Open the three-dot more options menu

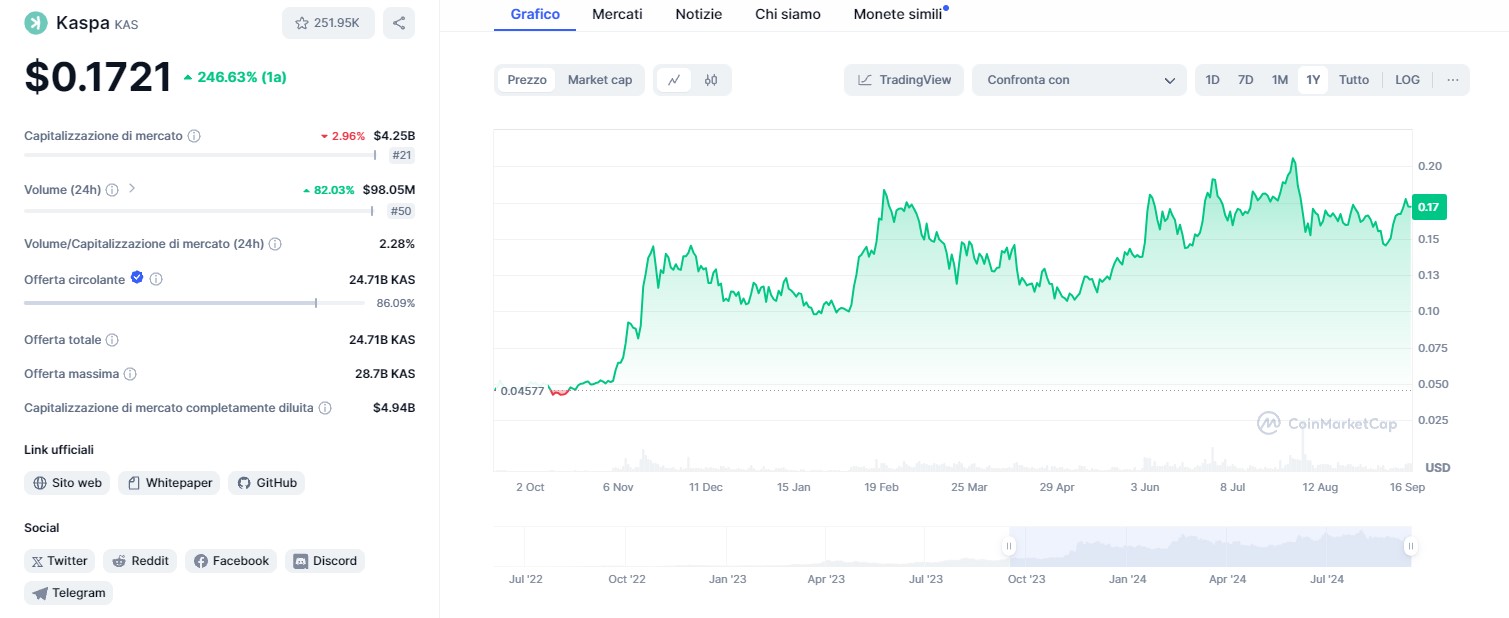tap(1452, 80)
